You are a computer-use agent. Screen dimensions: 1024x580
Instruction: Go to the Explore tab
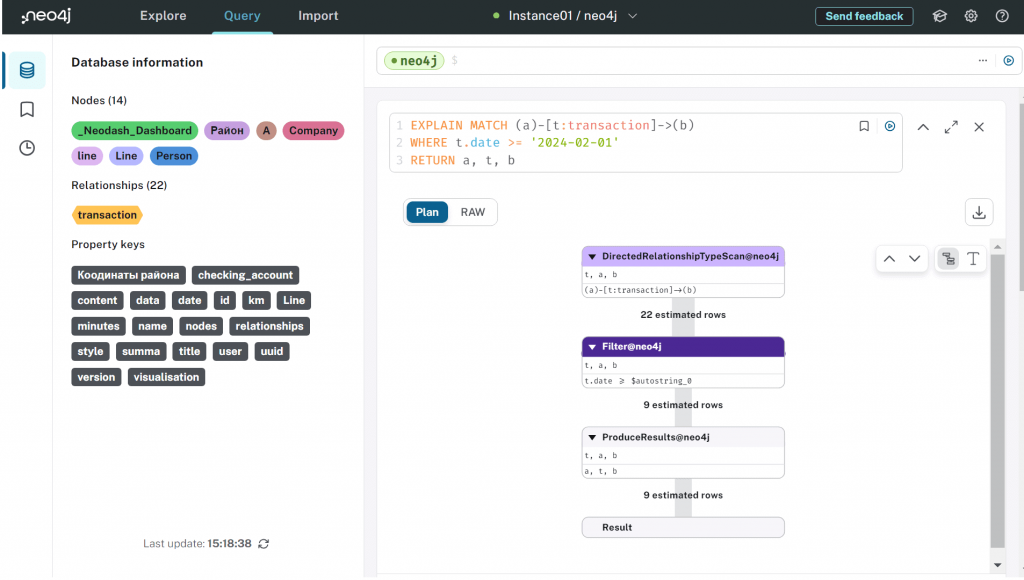coord(163,16)
